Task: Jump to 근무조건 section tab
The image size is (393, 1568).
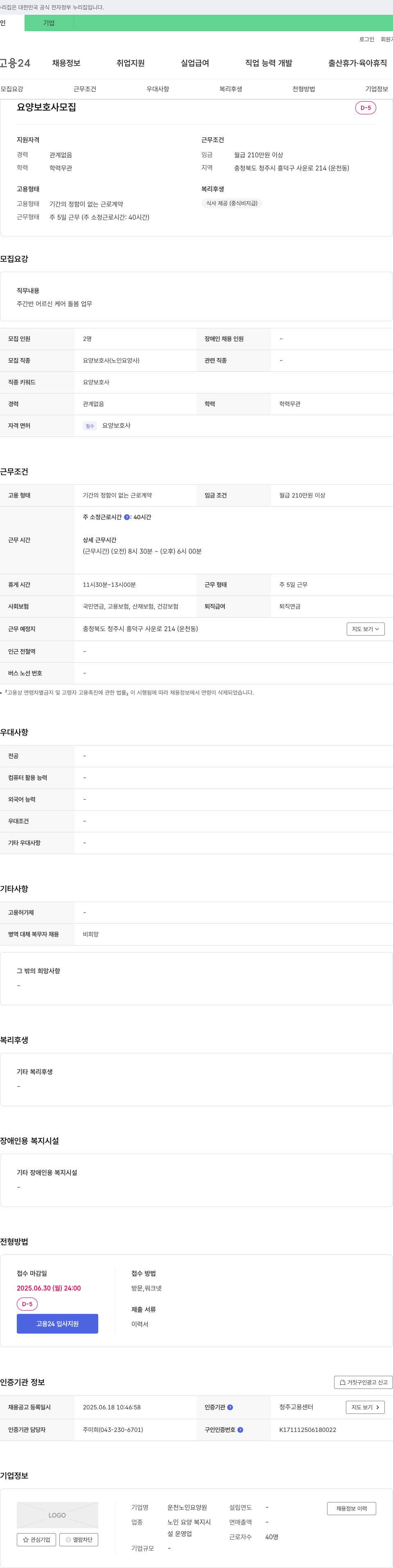Action: tap(85, 89)
